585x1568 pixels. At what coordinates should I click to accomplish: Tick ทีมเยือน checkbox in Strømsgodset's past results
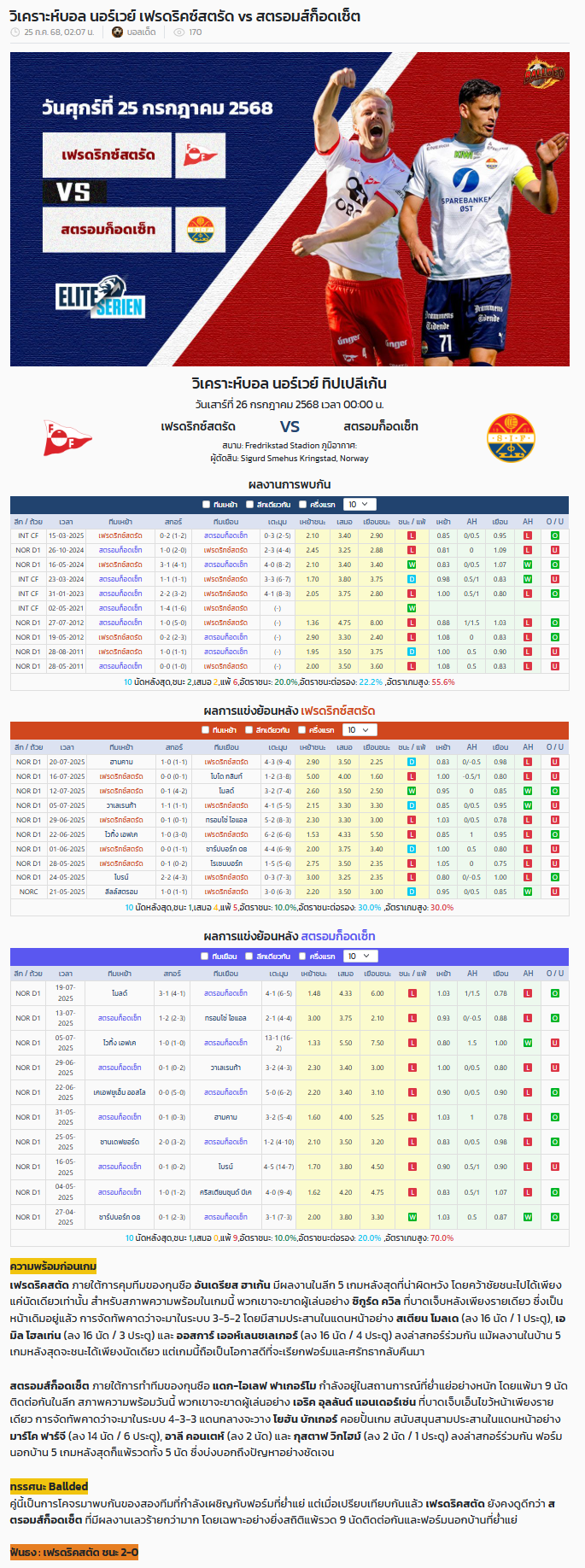[206, 957]
